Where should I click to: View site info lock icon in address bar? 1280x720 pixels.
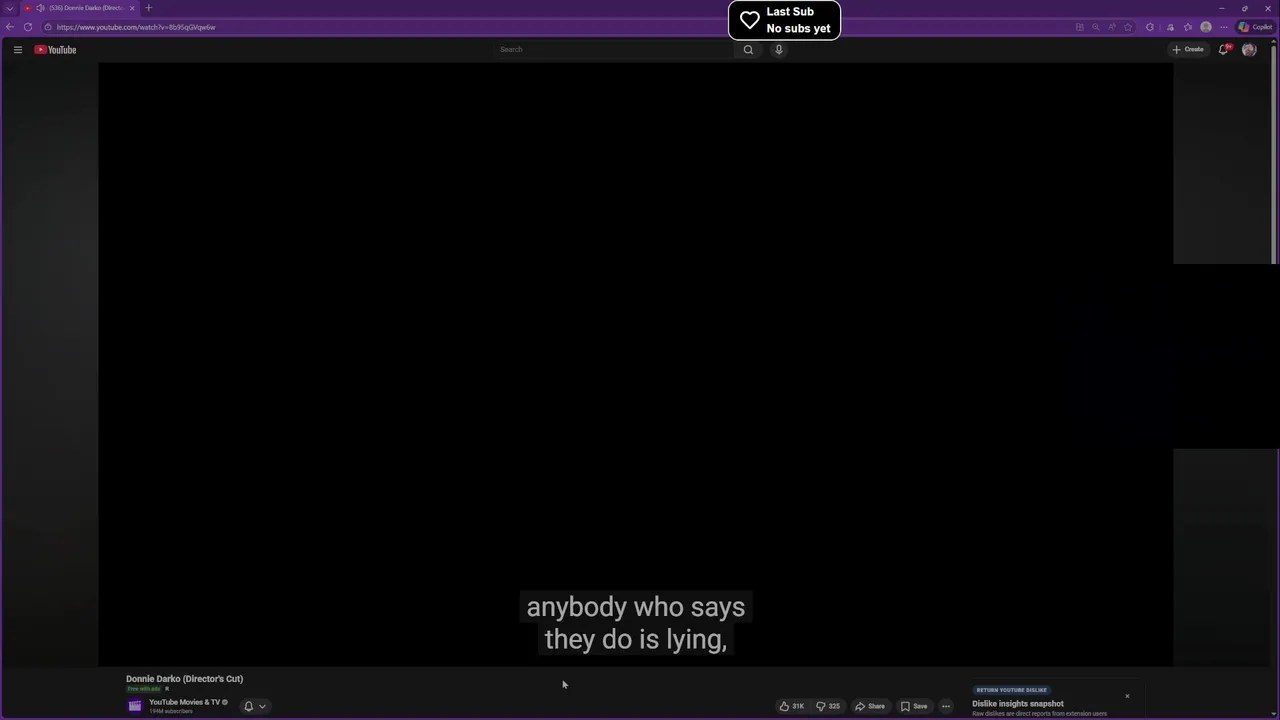tap(48, 27)
